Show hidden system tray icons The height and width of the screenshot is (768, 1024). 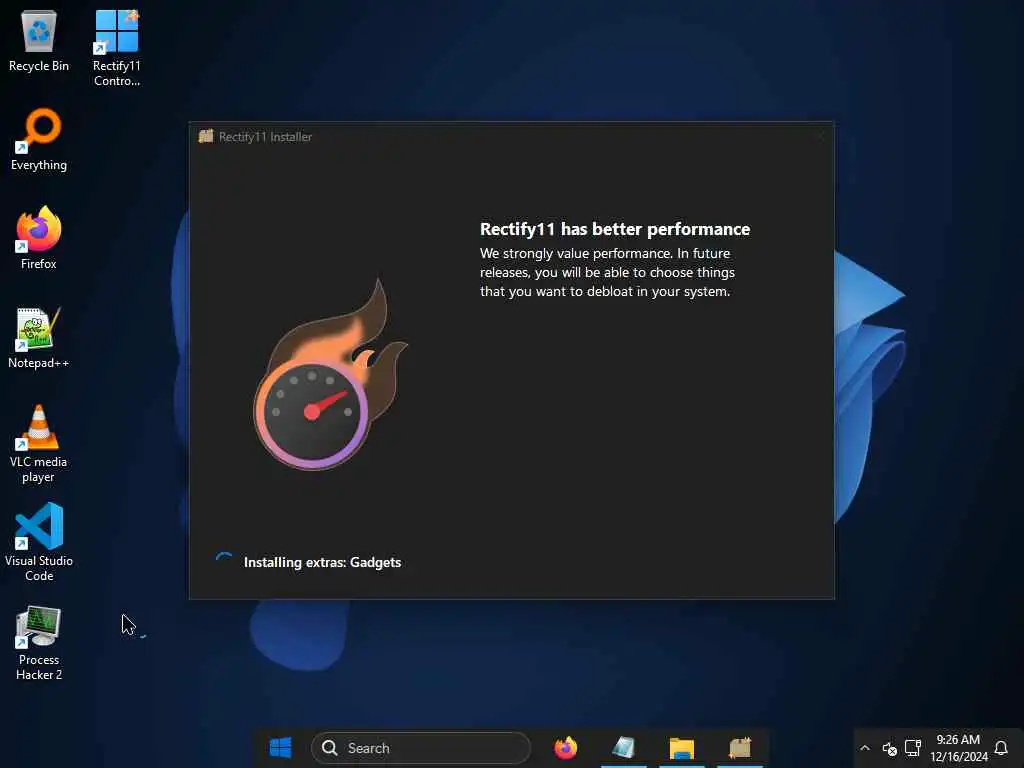click(865, 748)
